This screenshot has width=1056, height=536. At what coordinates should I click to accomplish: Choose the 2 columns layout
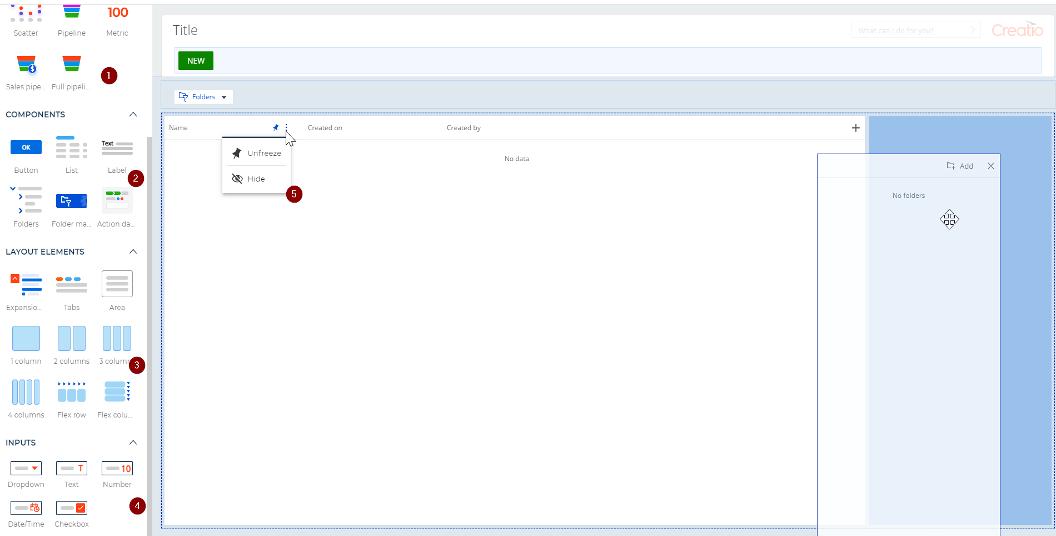click(71, 345)
